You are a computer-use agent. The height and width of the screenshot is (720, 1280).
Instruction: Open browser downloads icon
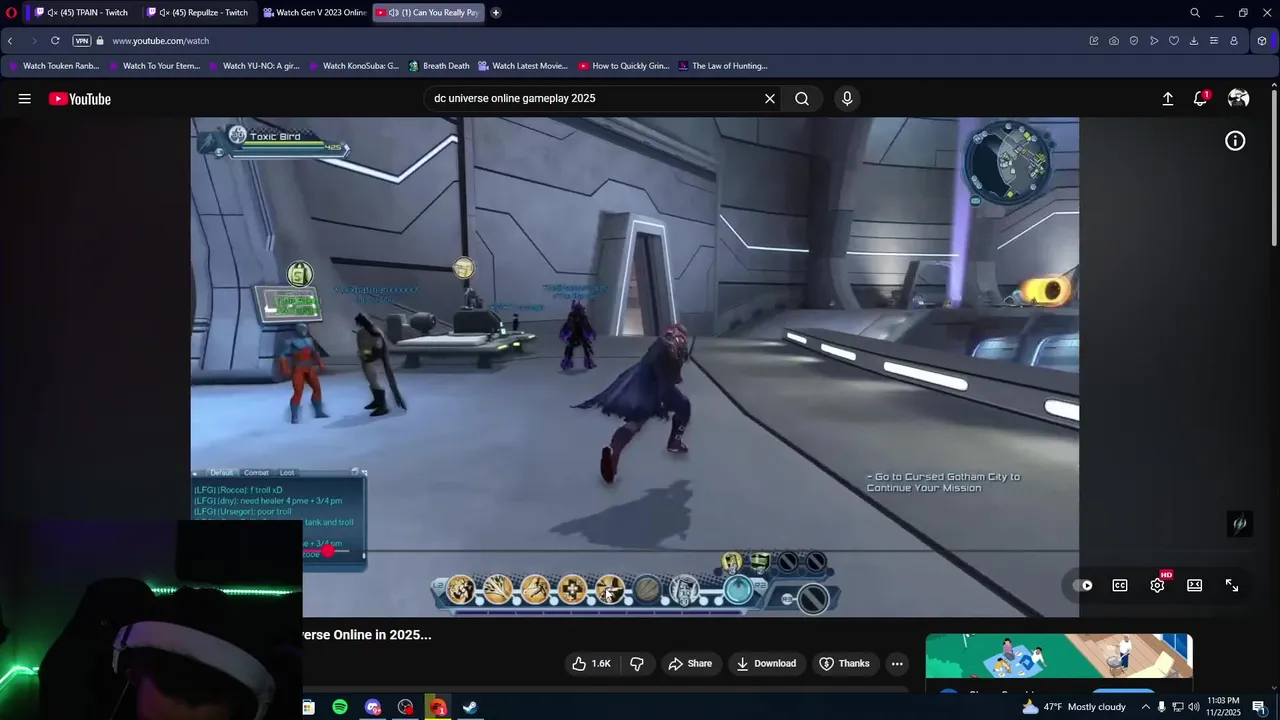pyautogui.click(x=1194, y=41)
